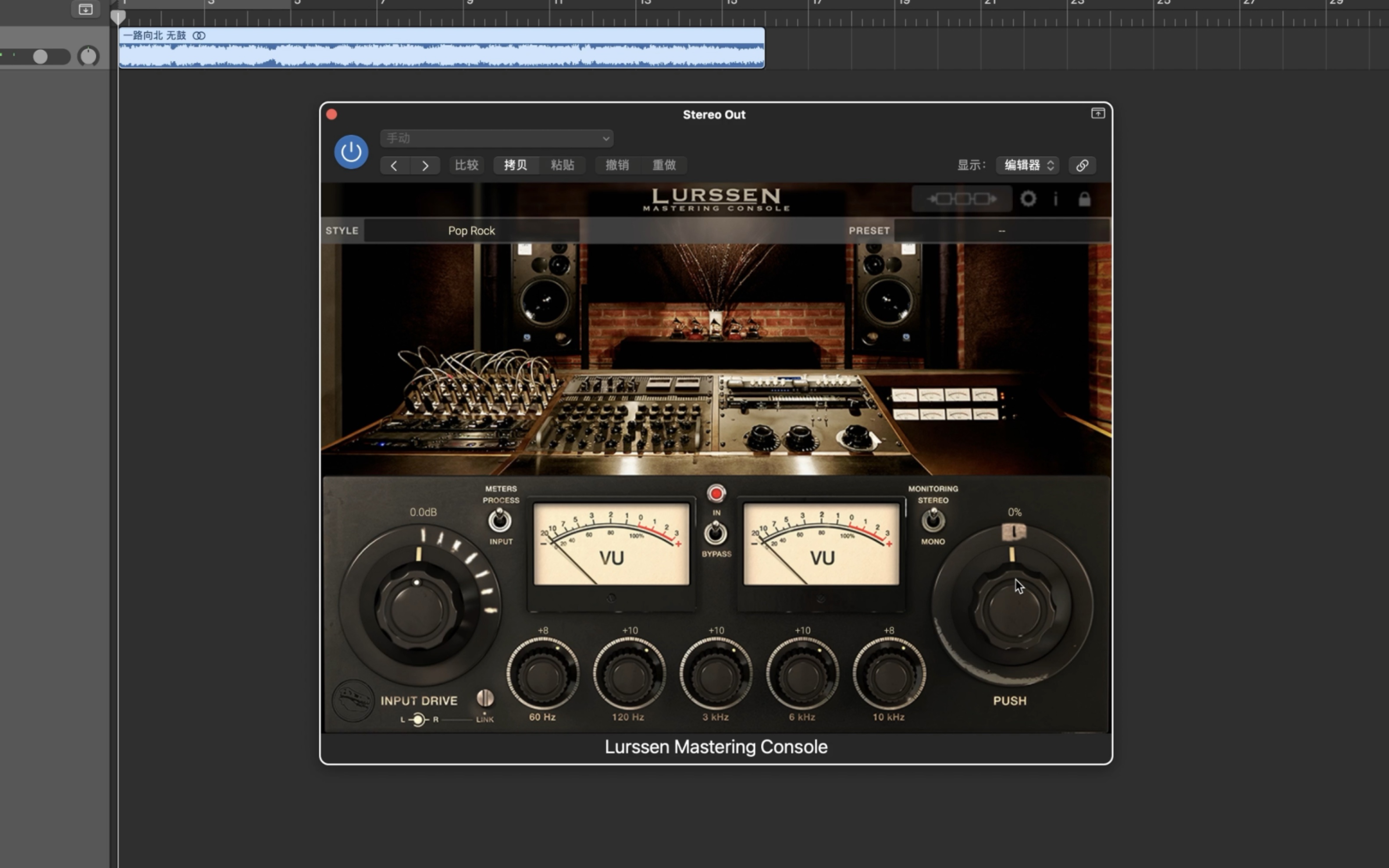
Task: Flip the MONITORING stereo/mono switch
Action: pyautogui.click(x=933, y=521)
